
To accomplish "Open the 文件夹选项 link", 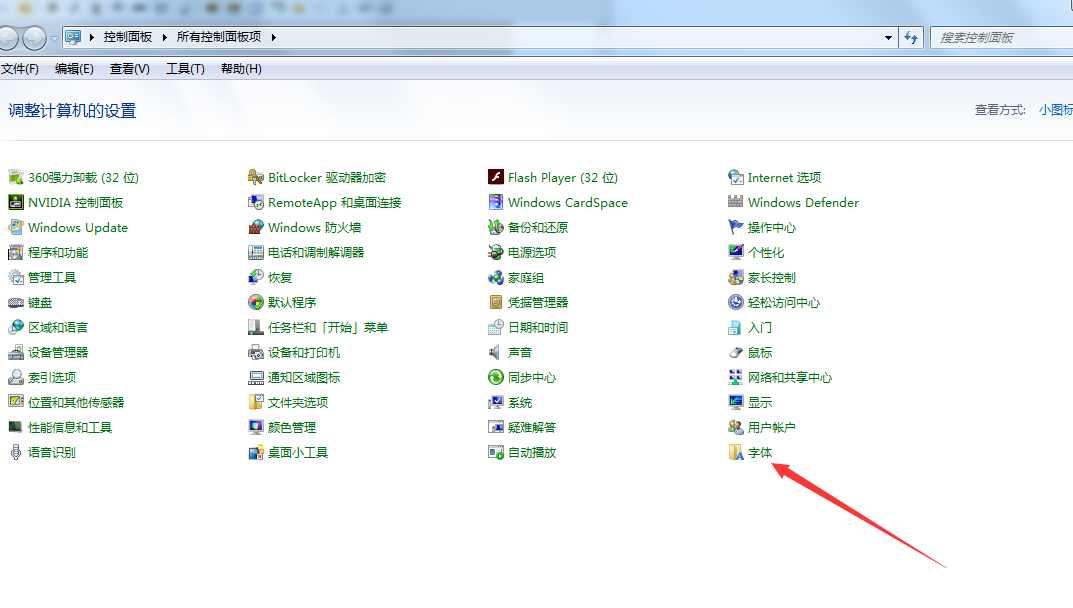I will (298, 403).
